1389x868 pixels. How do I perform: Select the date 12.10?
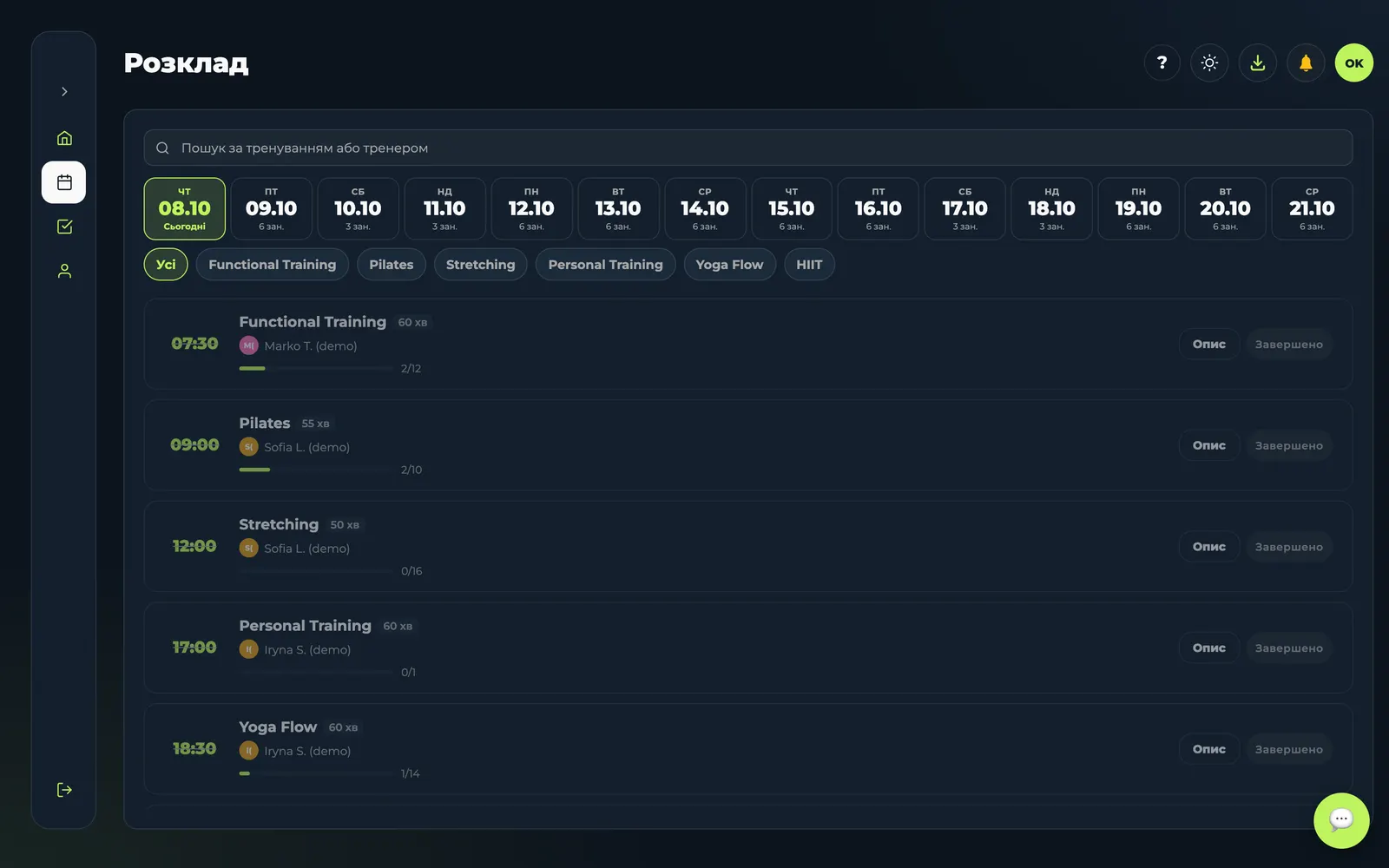pyautogui.click(x=531, y=208)
